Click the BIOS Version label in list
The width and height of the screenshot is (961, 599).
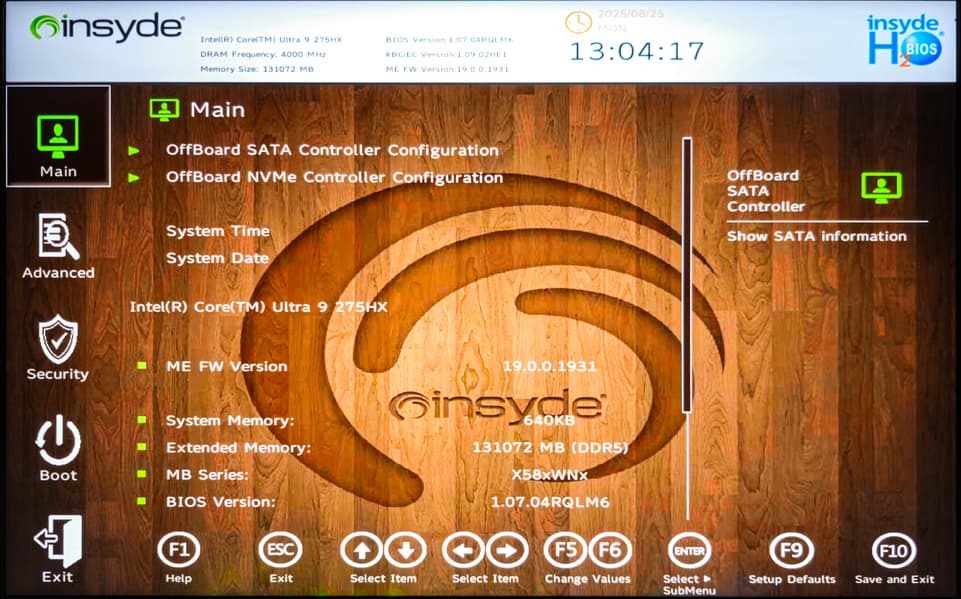221,502
